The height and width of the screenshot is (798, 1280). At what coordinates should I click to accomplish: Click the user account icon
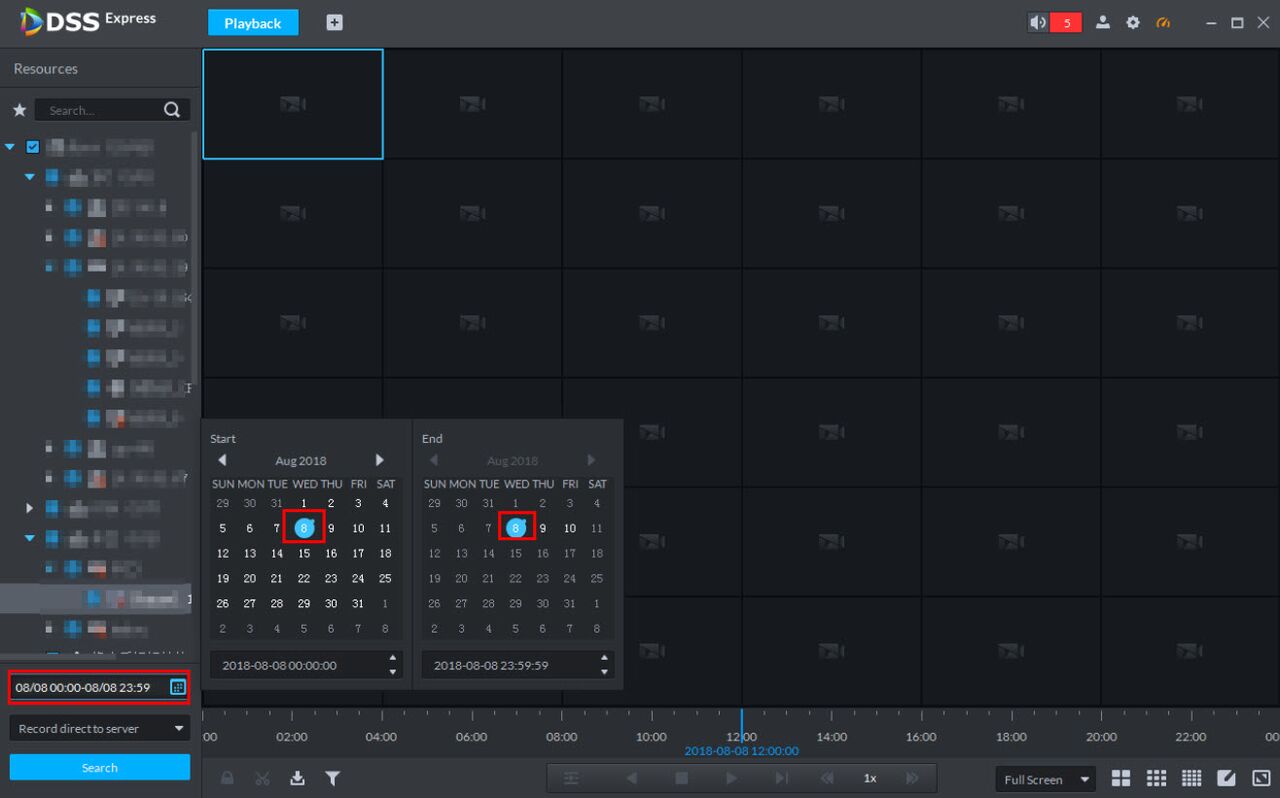coord(1103,22)
